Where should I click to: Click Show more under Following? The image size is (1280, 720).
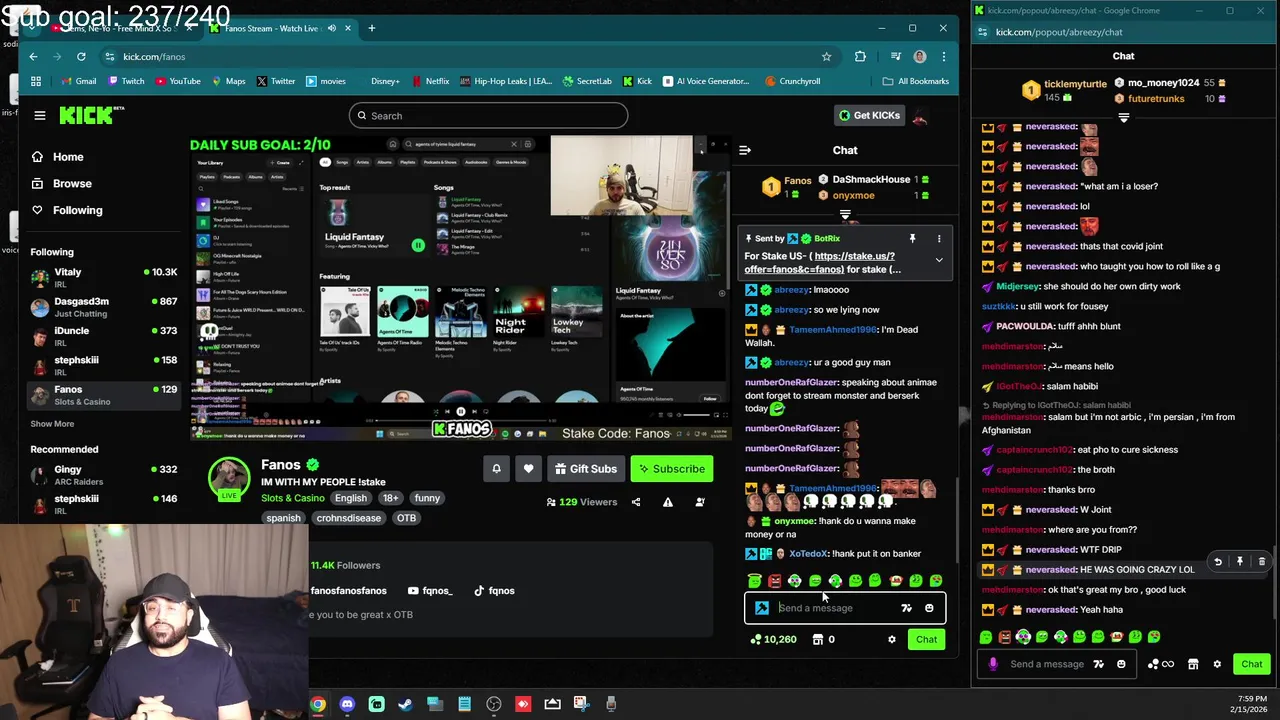(x=52, y=424)
